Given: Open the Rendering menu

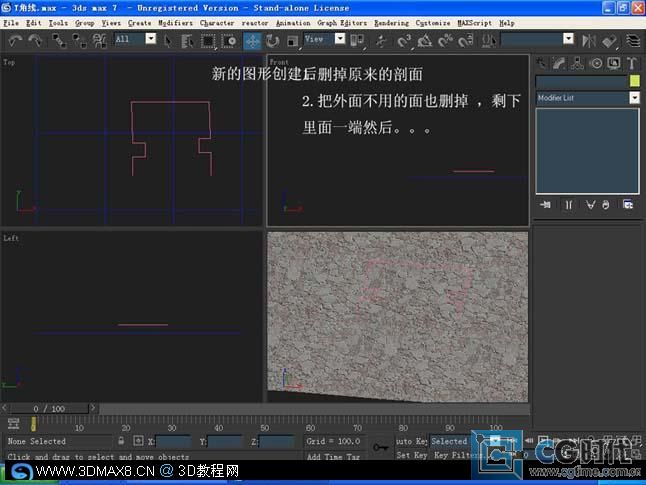Looking at the screenshot, I should (x=391, y=23).
